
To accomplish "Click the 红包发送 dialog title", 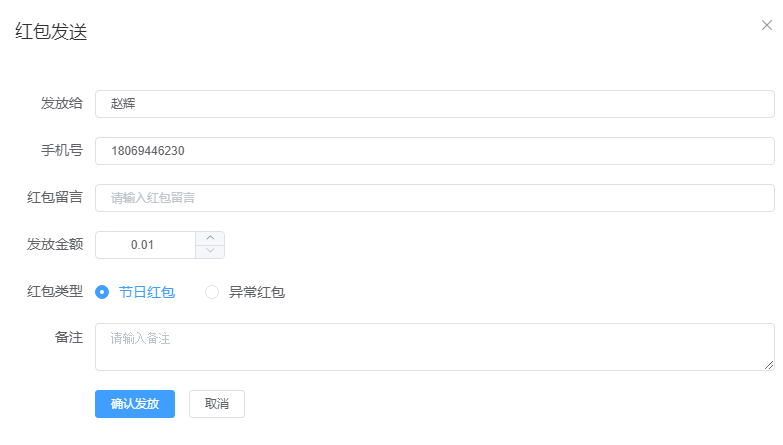I will click(x=51, y=32).
